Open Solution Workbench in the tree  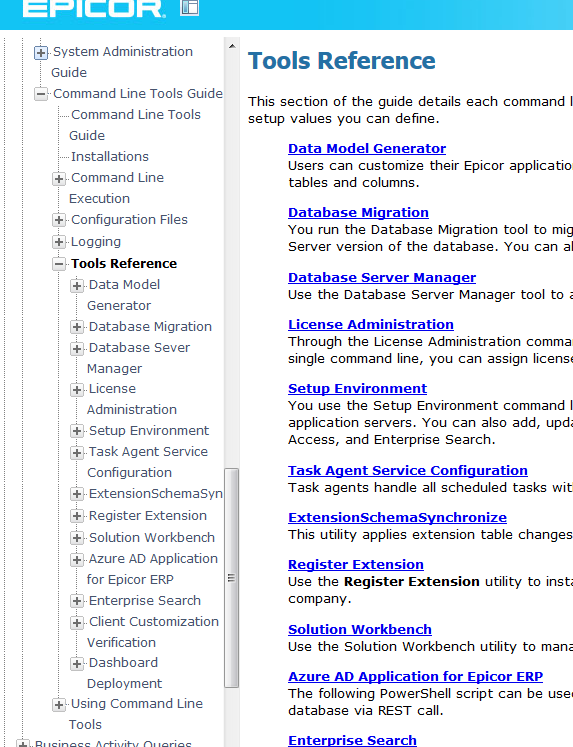(151, 537)
